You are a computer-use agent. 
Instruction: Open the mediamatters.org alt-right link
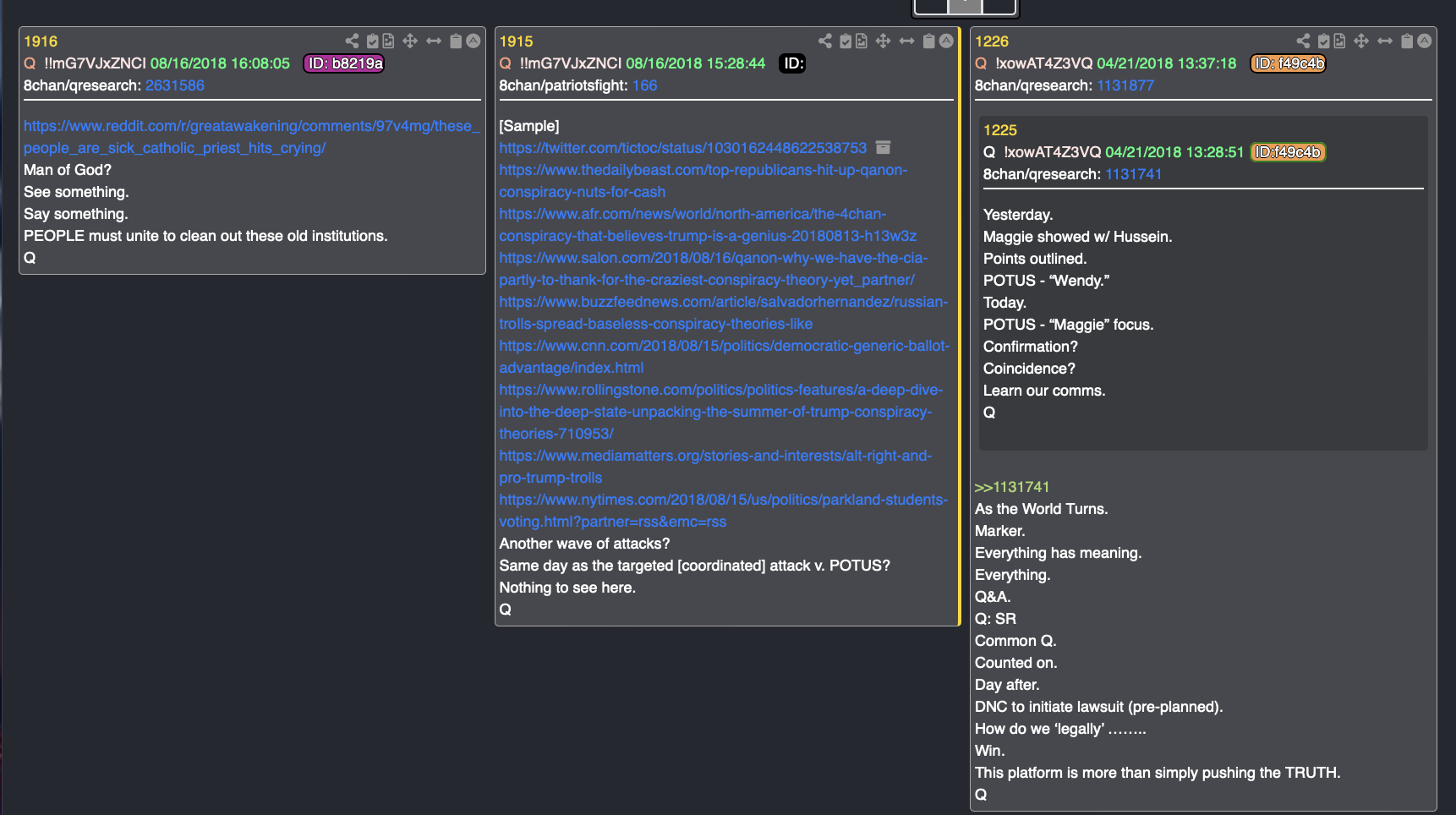pos(715,467)
